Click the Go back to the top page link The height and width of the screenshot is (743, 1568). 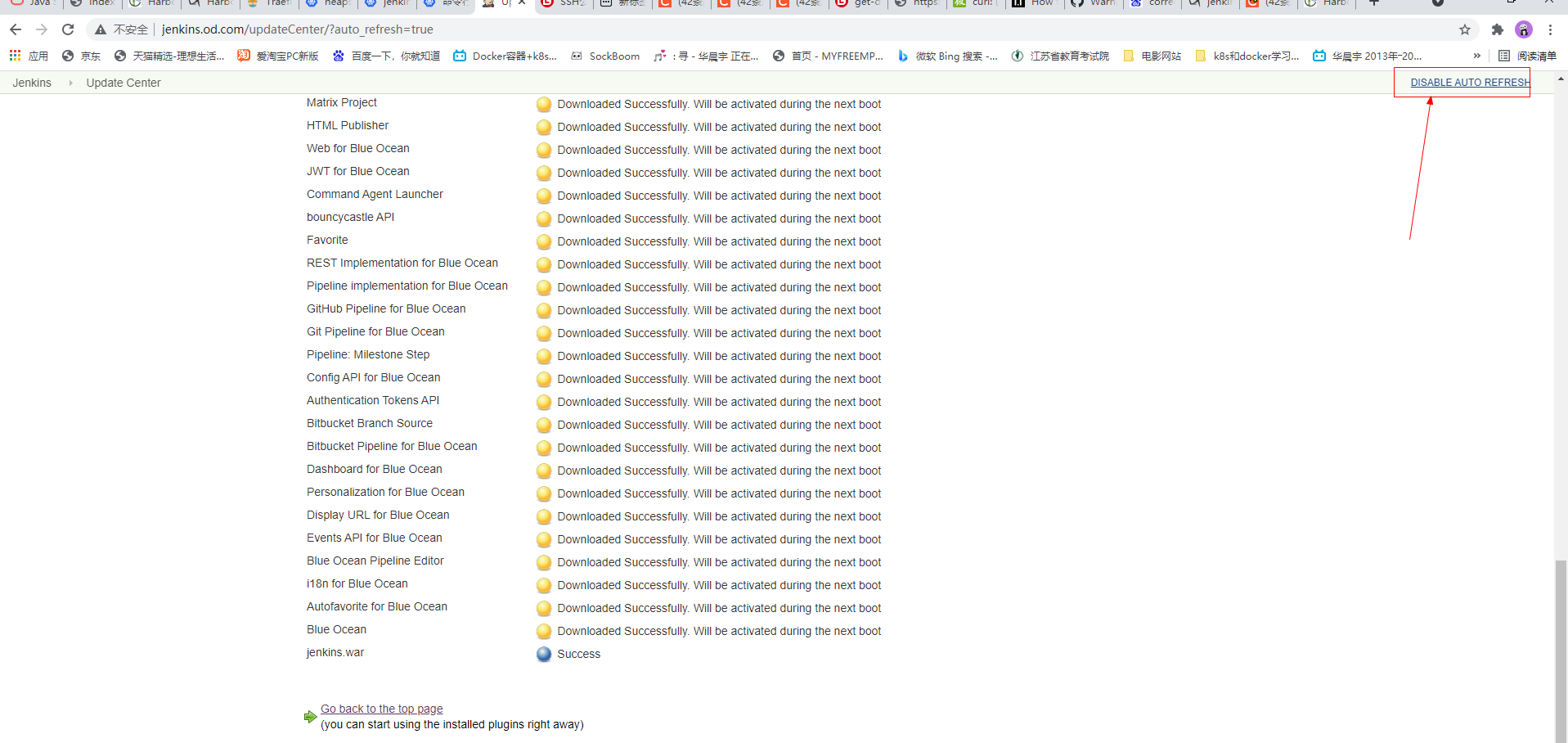381,709
